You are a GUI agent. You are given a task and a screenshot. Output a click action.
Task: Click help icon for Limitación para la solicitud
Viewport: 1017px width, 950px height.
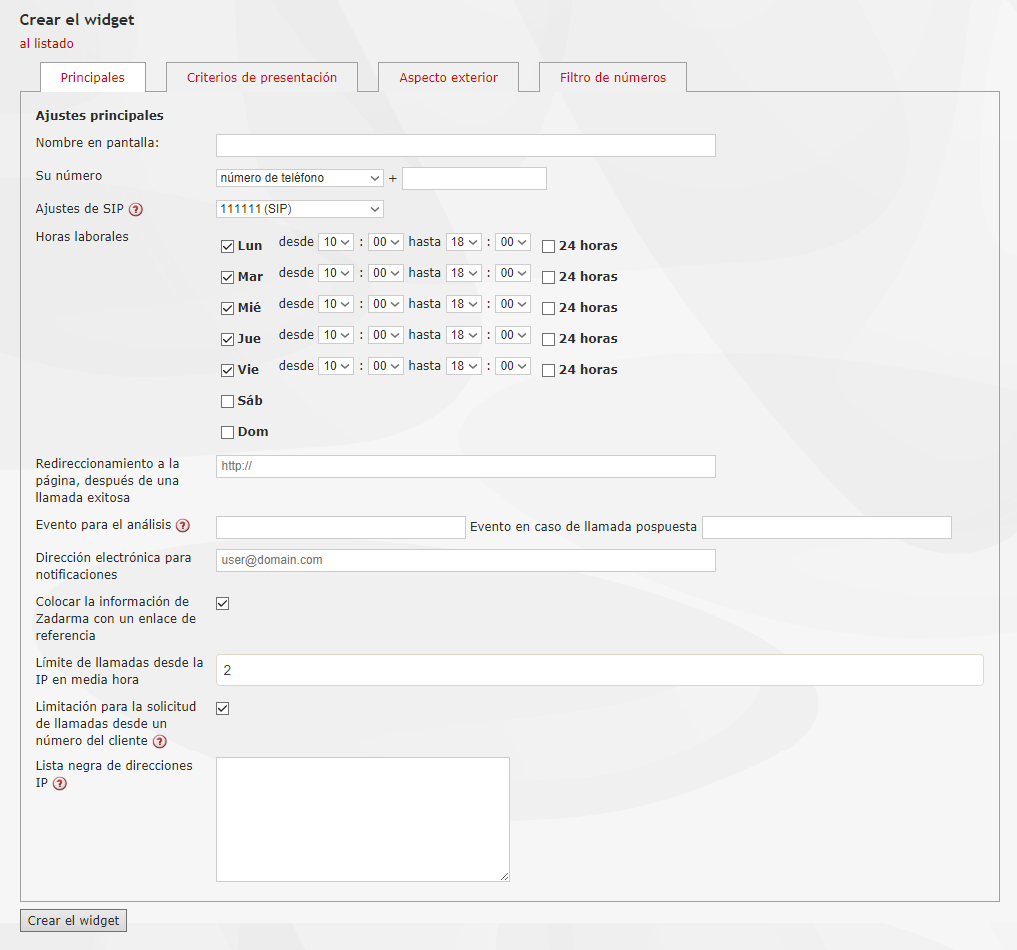[x=160, y=741]
